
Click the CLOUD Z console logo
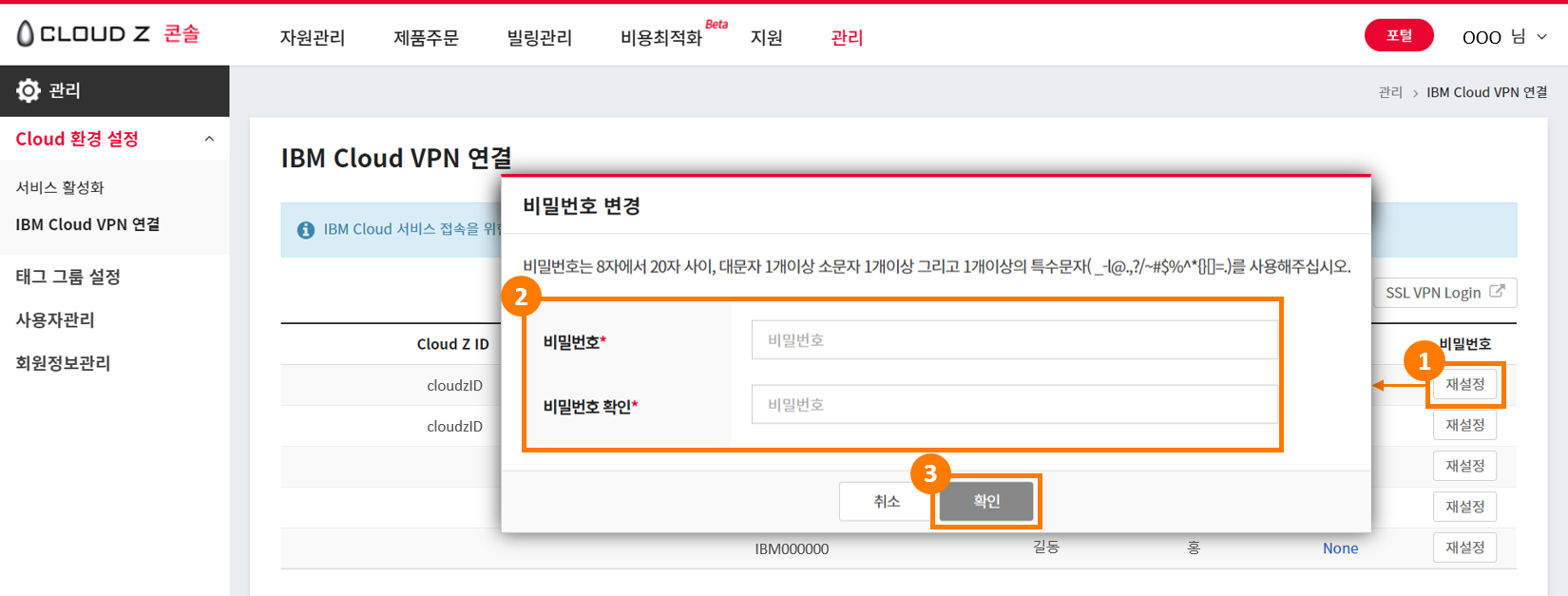click(x=107, y=34)
